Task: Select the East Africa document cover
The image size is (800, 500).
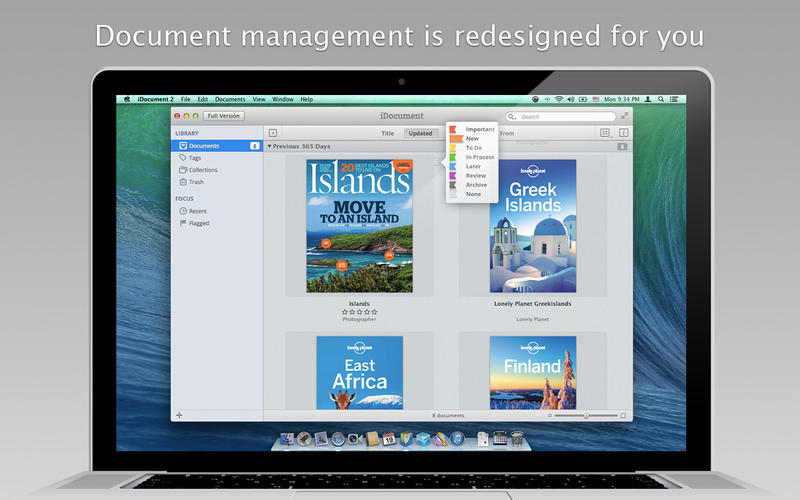Action: pyautogui.click(x=359, y=372)
